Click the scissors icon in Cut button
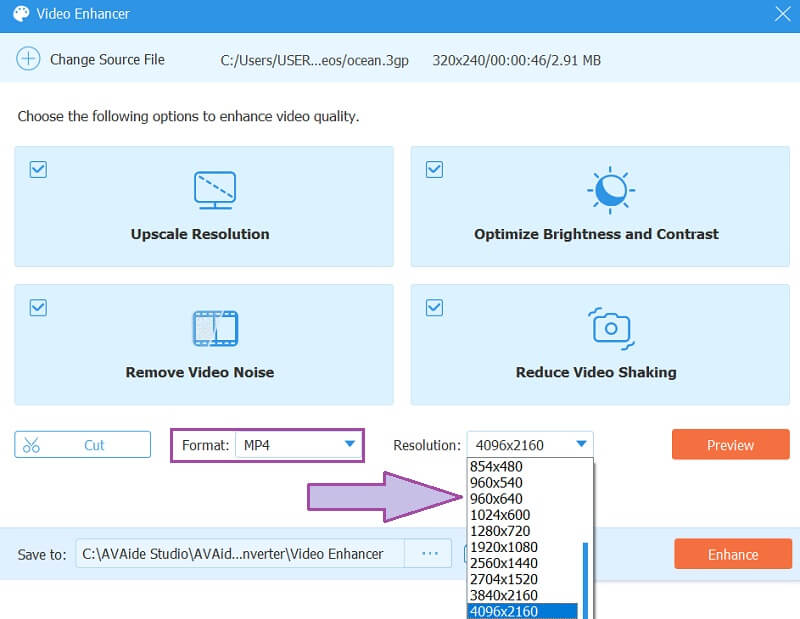 (31, 445)
